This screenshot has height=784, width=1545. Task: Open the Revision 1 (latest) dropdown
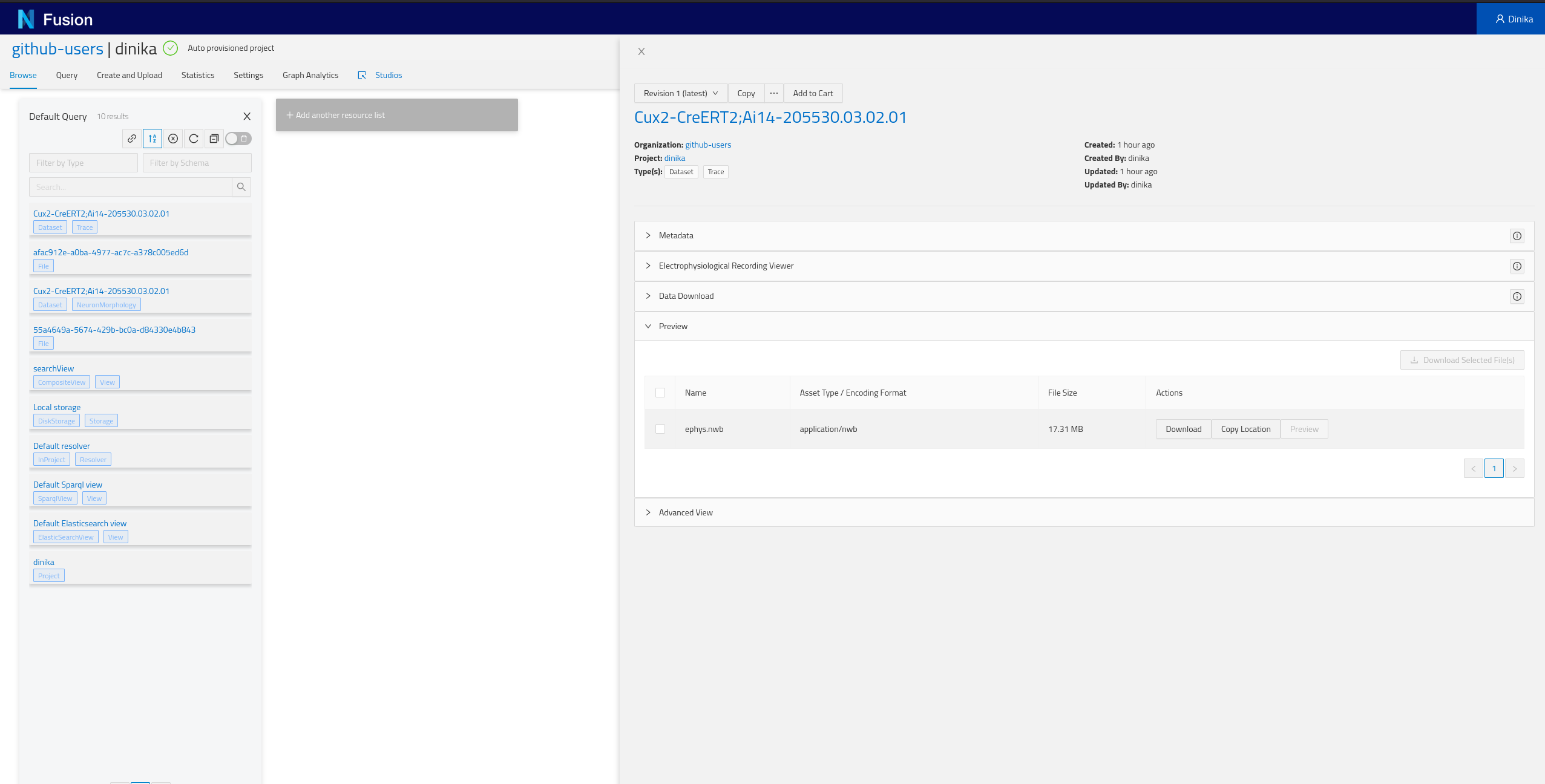coord(681,93)
